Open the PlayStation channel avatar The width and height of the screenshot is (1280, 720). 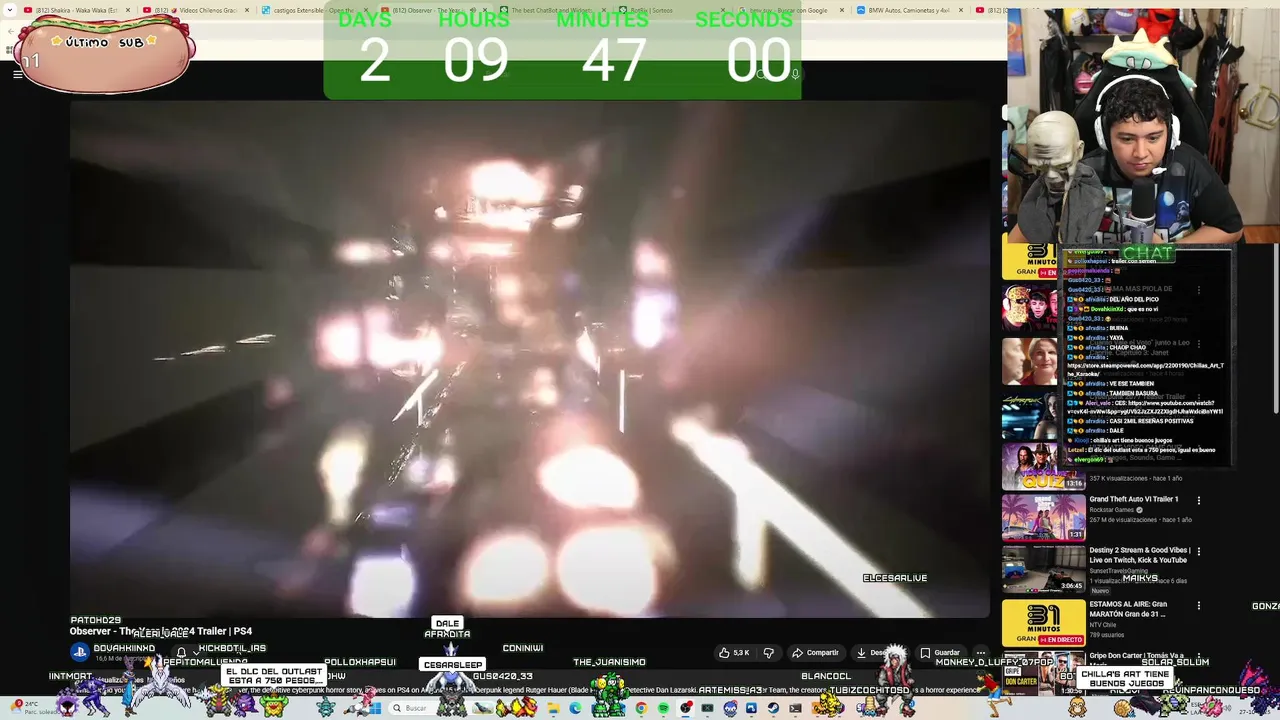[79, 652]
